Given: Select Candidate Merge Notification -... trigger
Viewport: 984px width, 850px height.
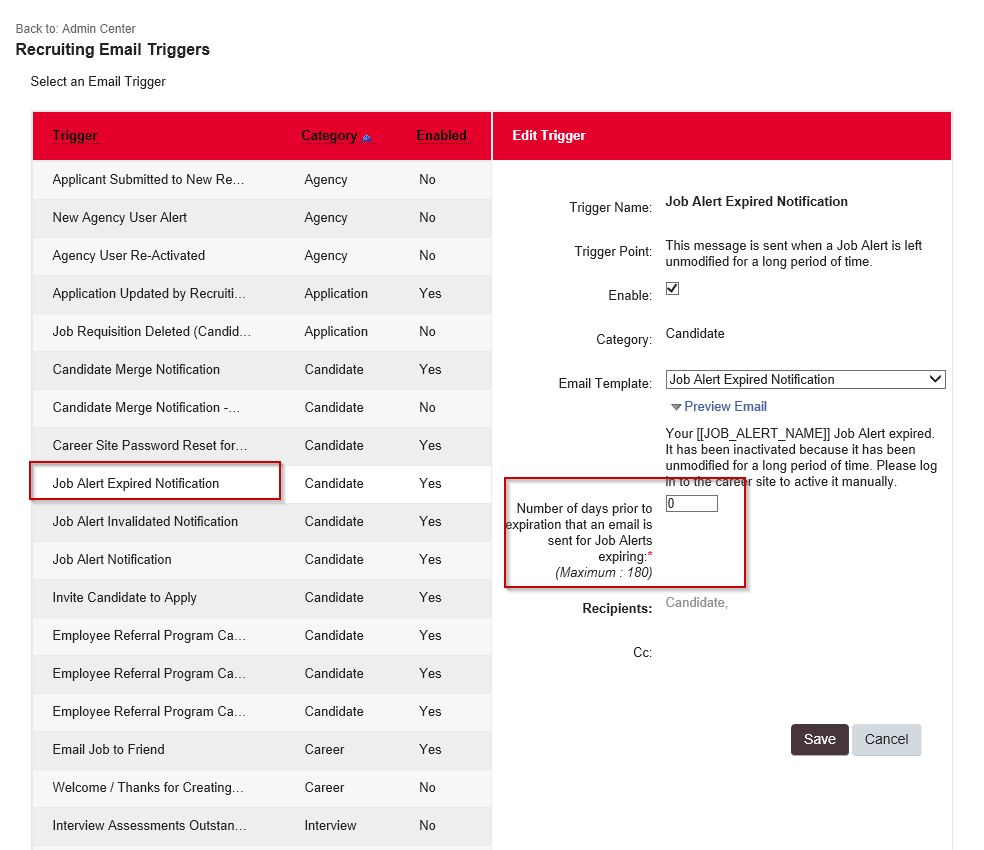Looking at the screenshot, I should [146, 407].
